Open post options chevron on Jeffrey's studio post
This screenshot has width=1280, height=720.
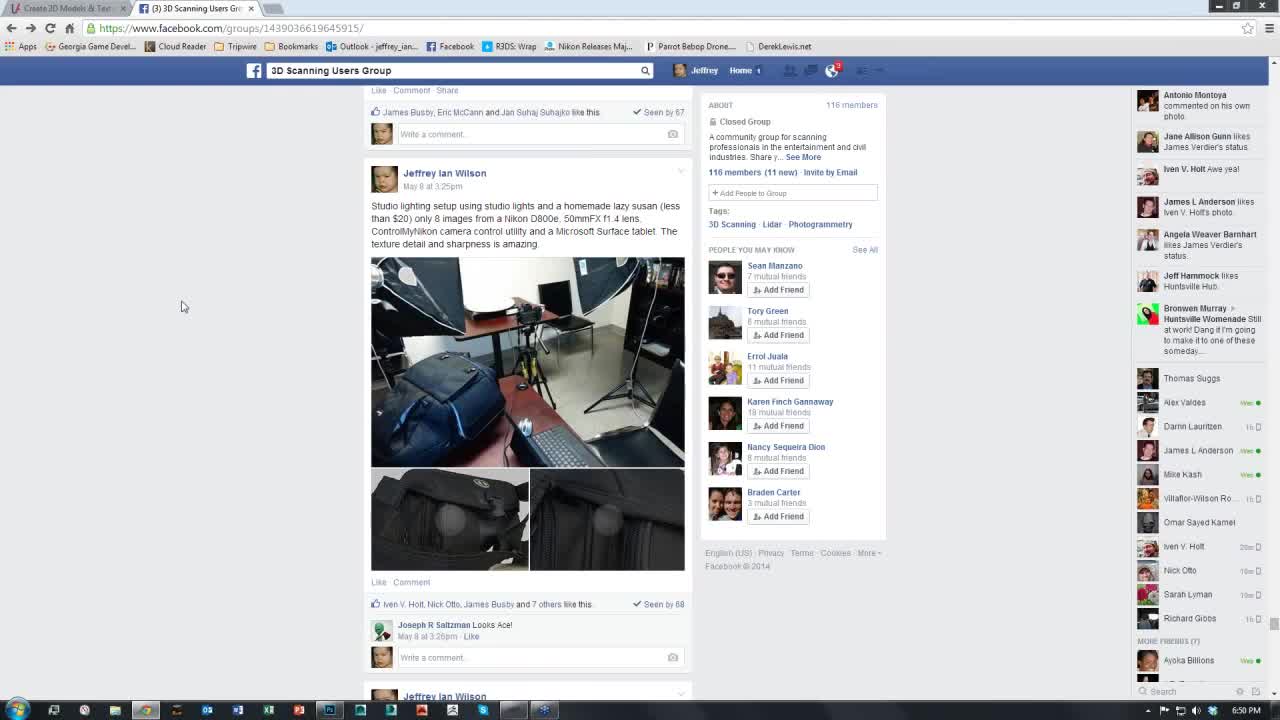point(681,172)
